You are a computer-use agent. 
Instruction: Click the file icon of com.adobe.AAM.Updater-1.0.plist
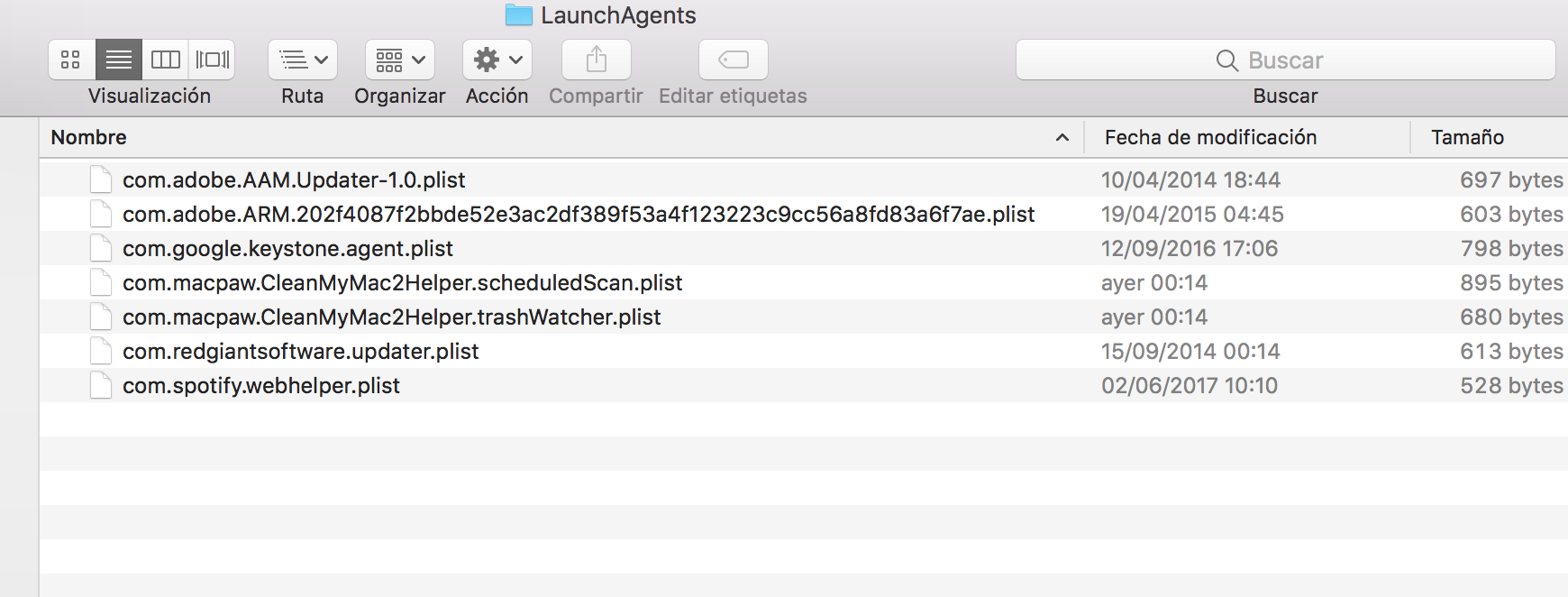pyautogui.click(x=101, y=179)
